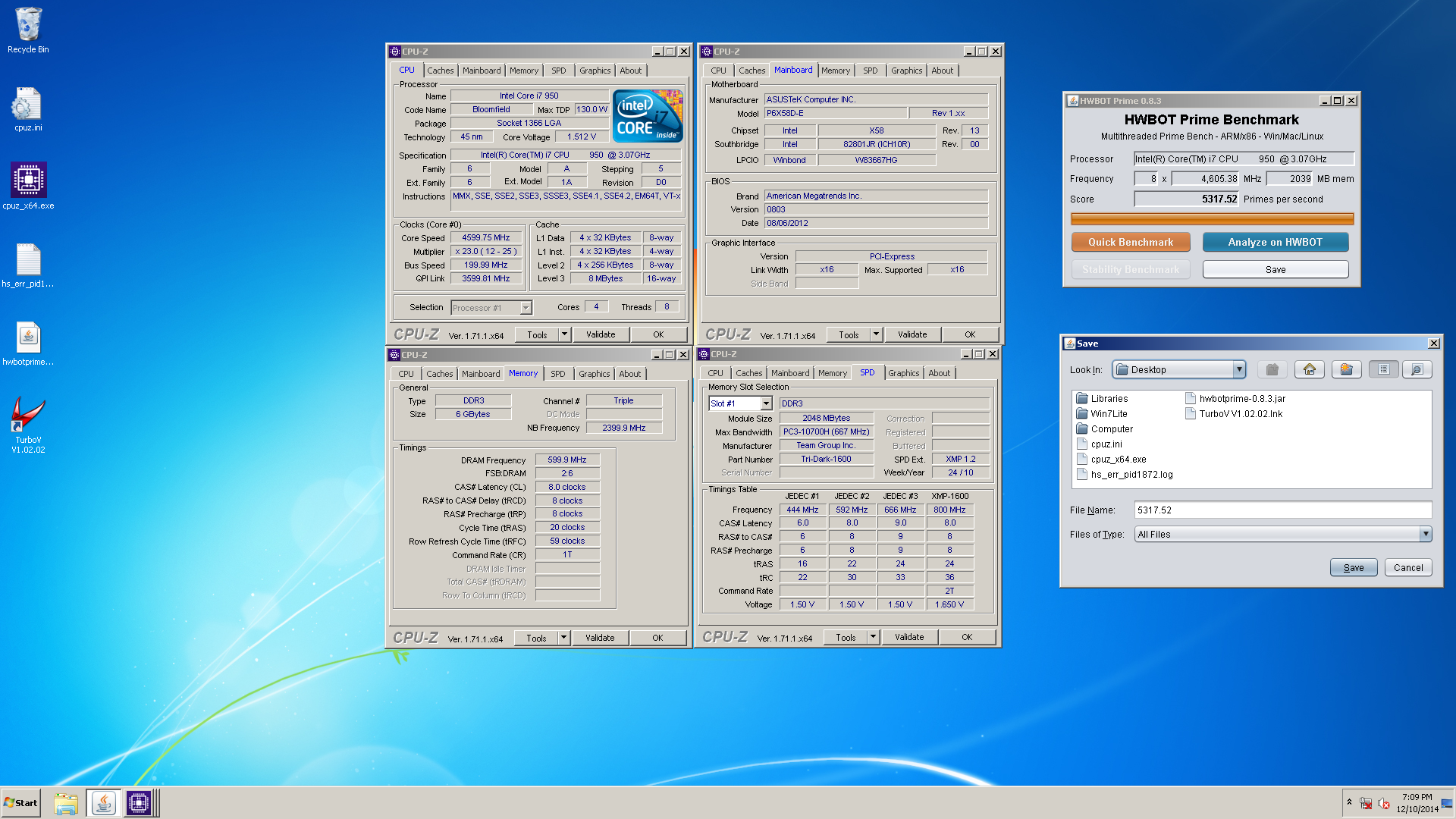1456x819 pixels.
Task: Select the hwbotprime jar desktop icon
Action: coord(28,344)
